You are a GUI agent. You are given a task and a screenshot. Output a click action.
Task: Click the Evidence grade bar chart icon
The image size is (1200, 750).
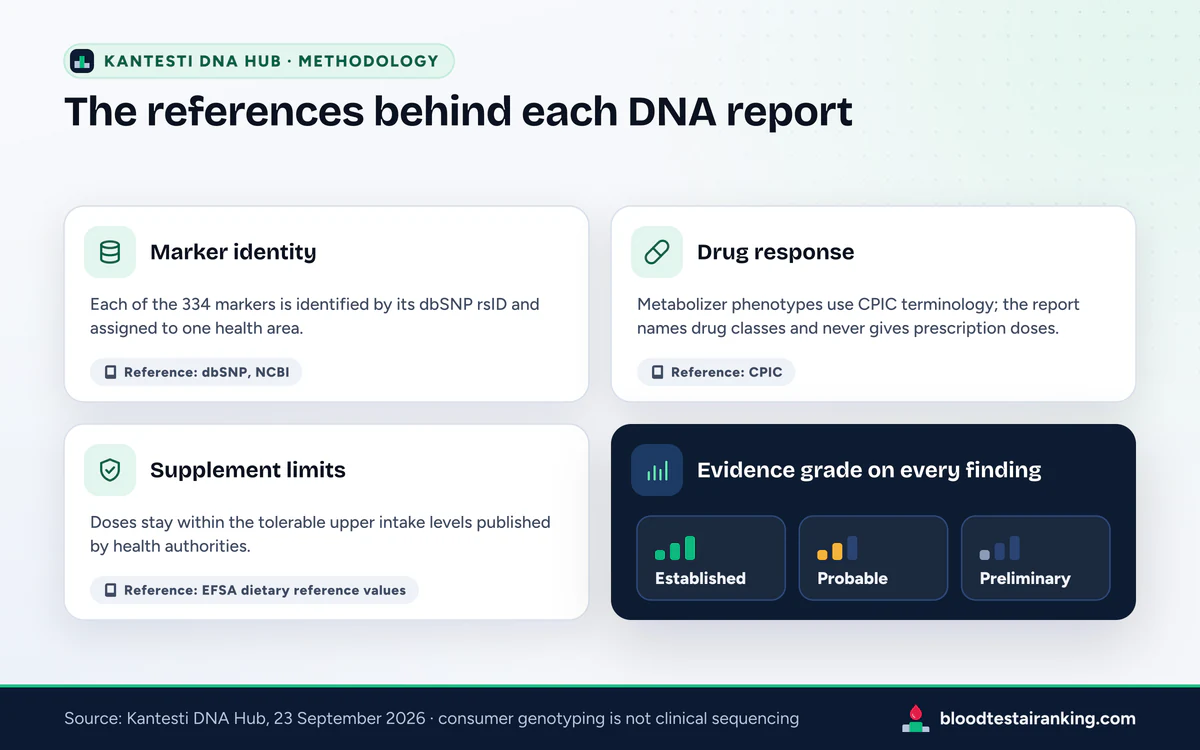pos(657,470)
